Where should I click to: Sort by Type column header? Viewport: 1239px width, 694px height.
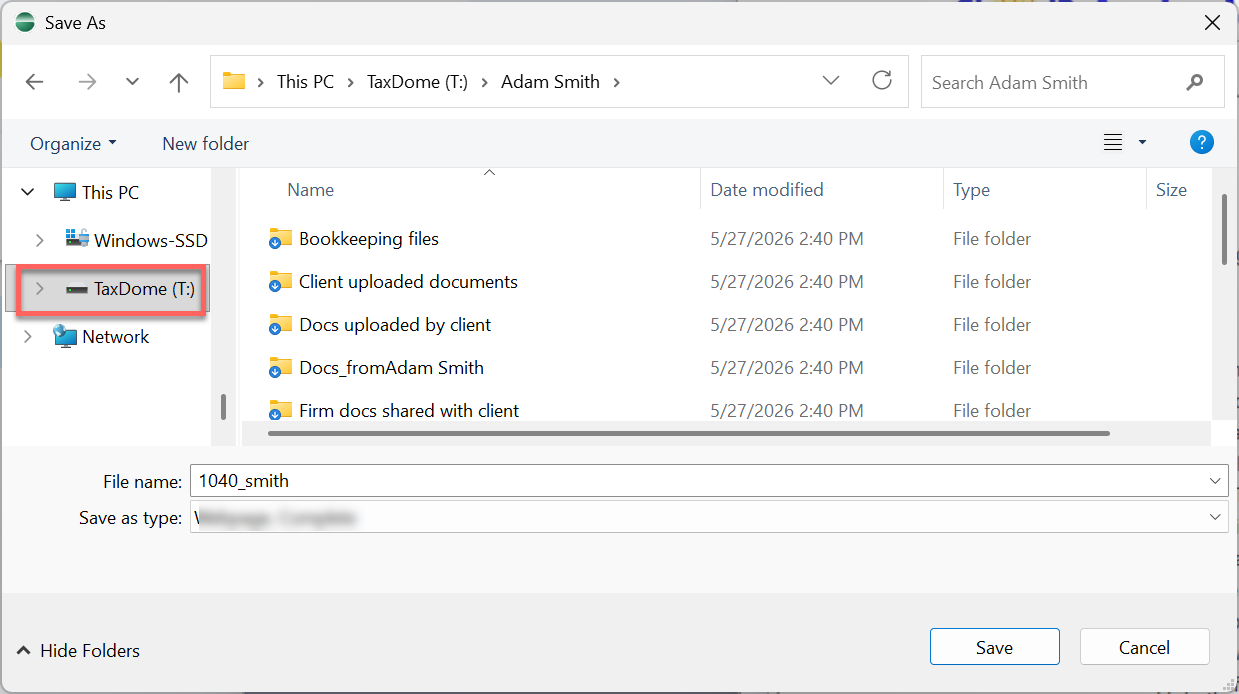(971, 190)
